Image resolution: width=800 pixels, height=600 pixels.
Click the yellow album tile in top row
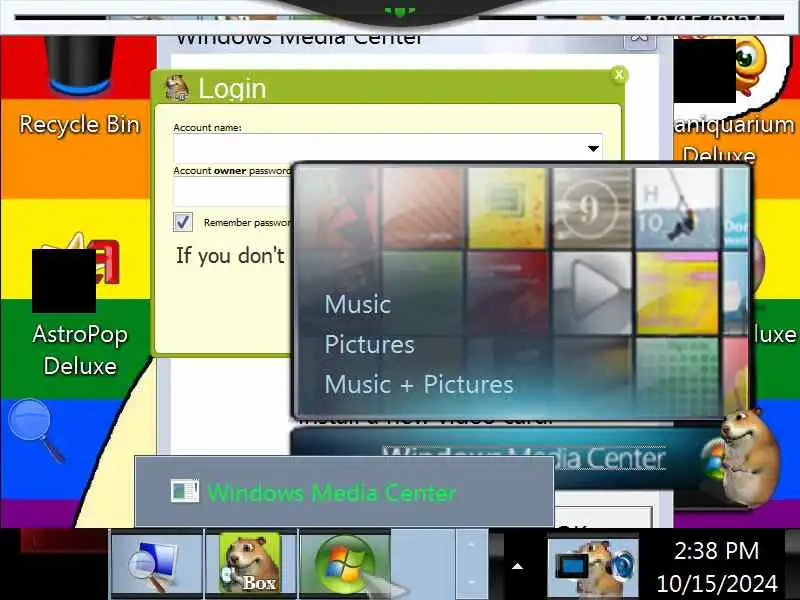507,208
